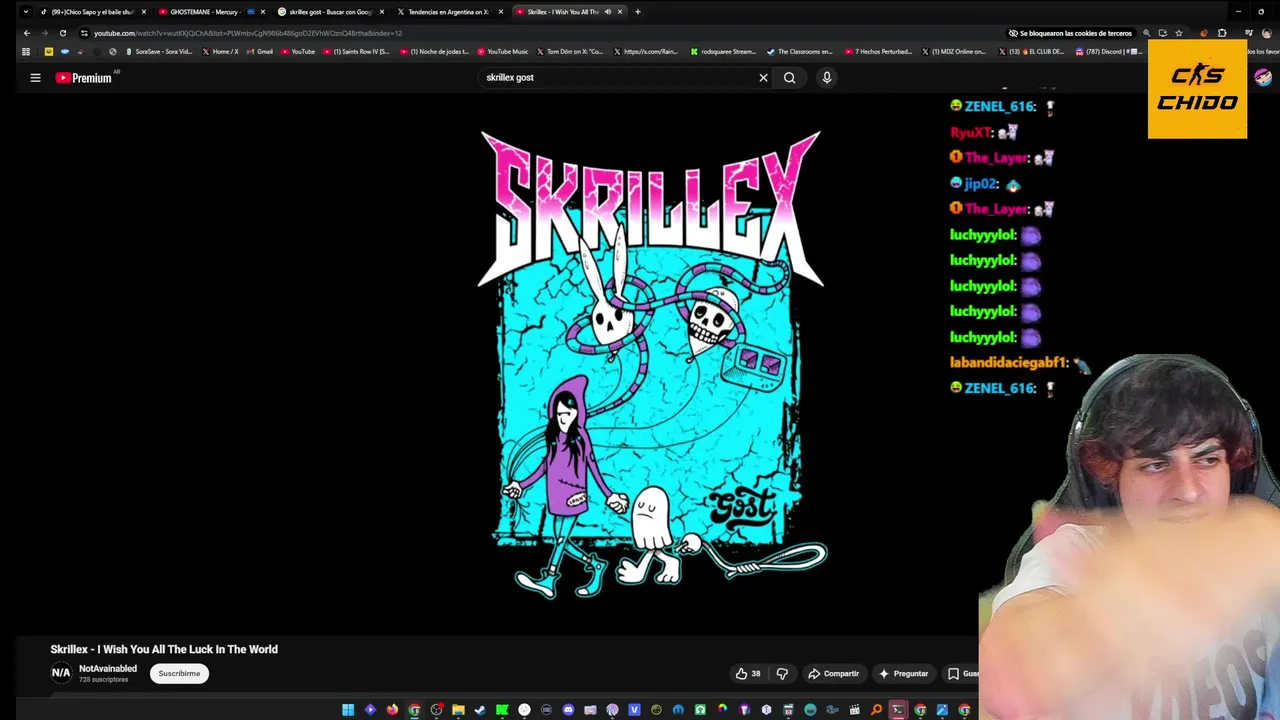Image resolution: width=1280 pixels, height=720 pixels.
Task: Open the Discord bookmark
Action: 1108,51
